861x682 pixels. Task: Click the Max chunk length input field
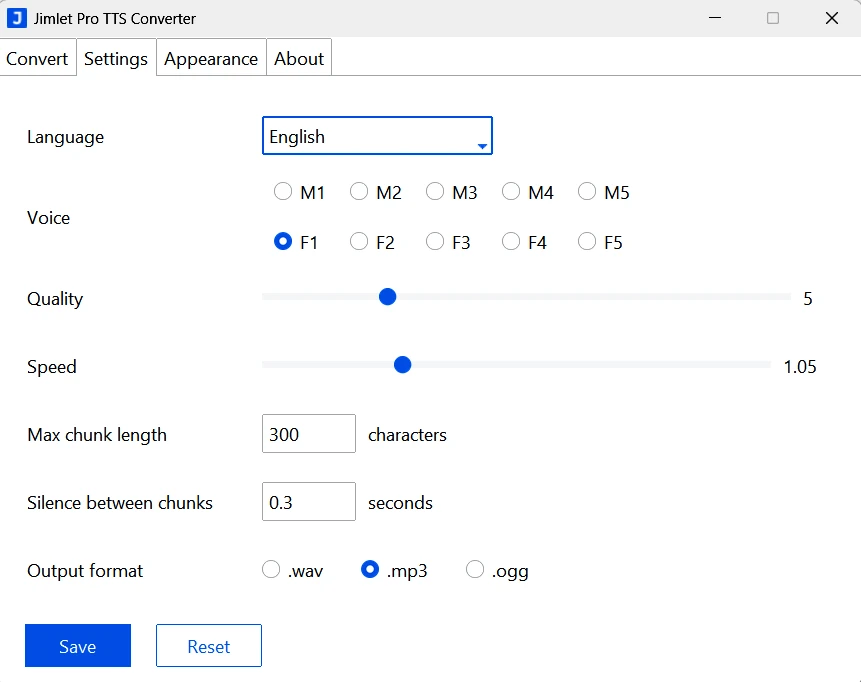pos(308,433)
